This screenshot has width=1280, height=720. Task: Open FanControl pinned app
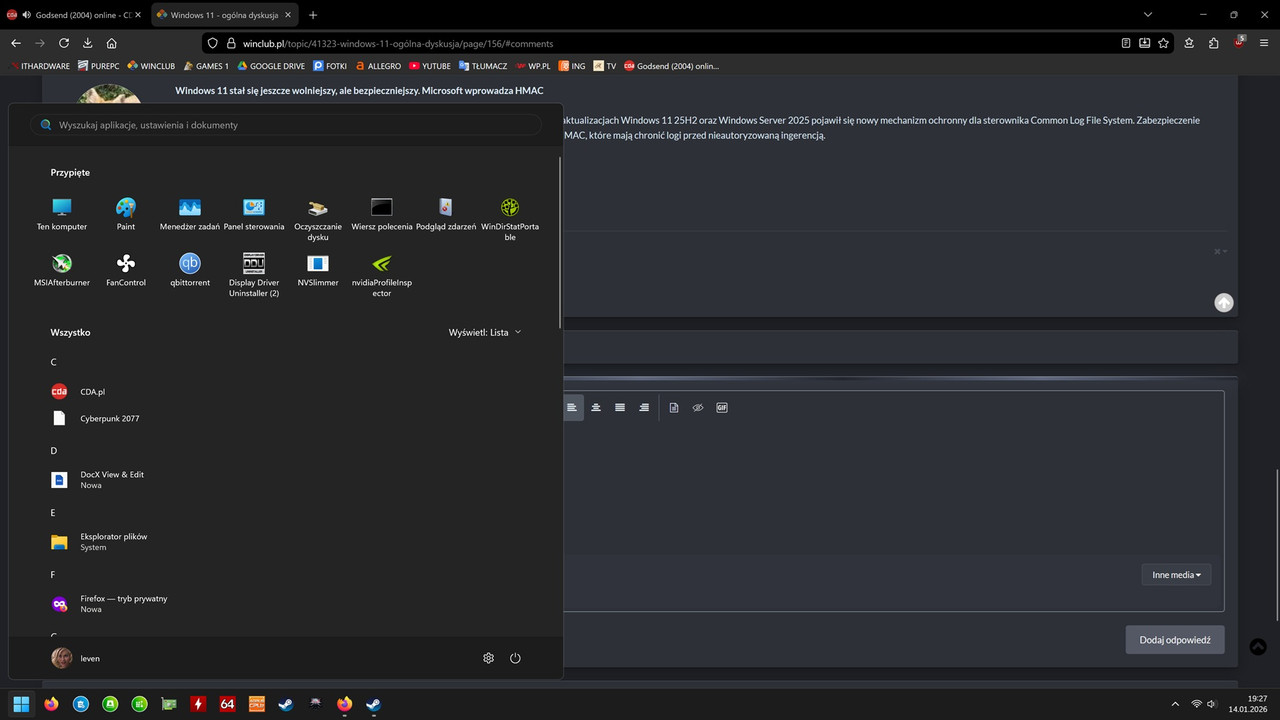126,270
